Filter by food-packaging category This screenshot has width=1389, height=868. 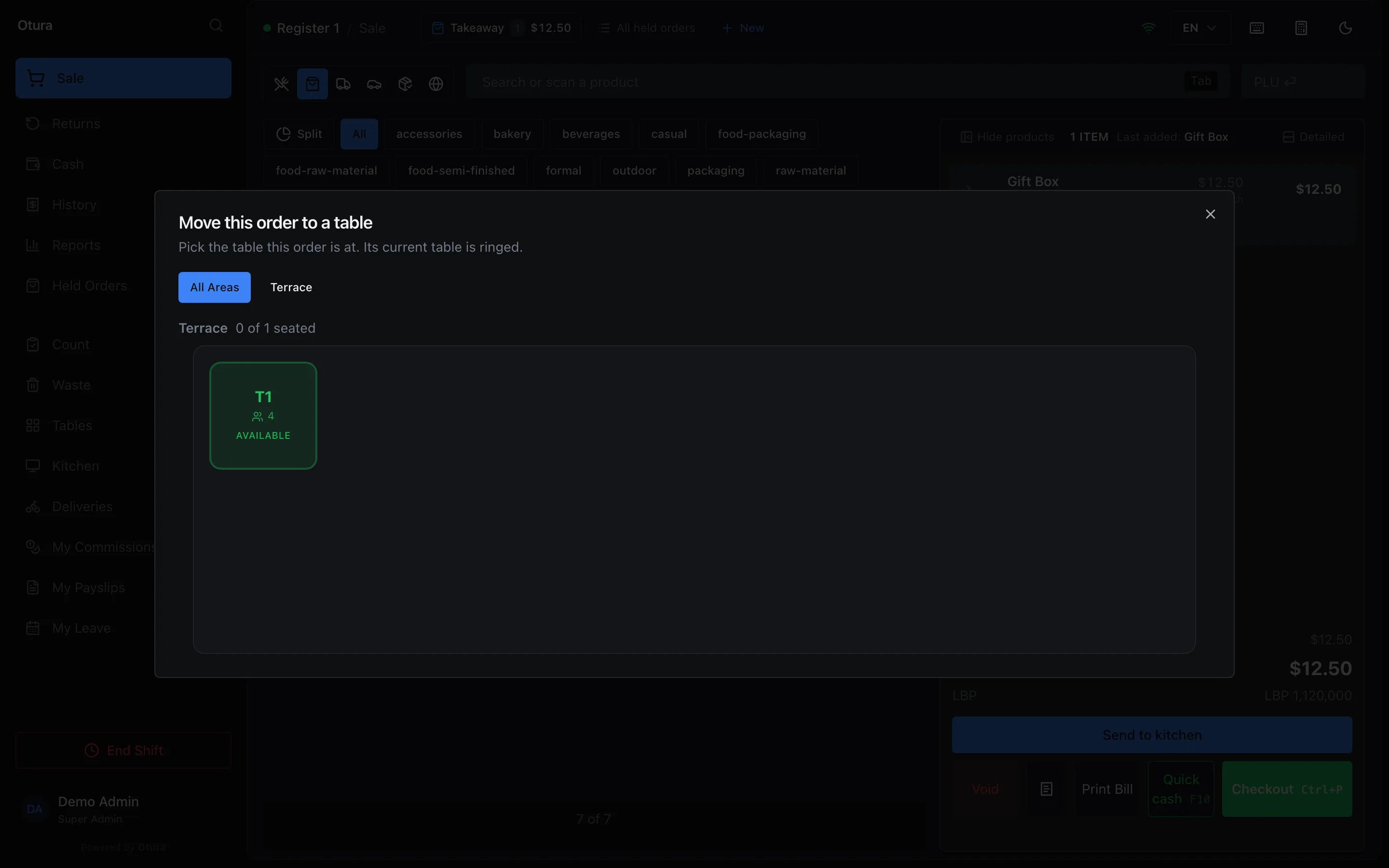762,134
